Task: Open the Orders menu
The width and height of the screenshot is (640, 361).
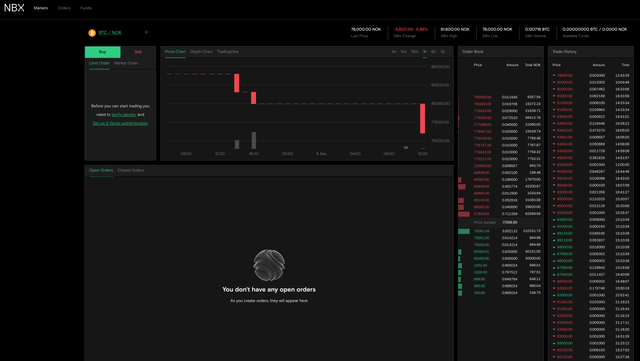Action: [64, 8]
